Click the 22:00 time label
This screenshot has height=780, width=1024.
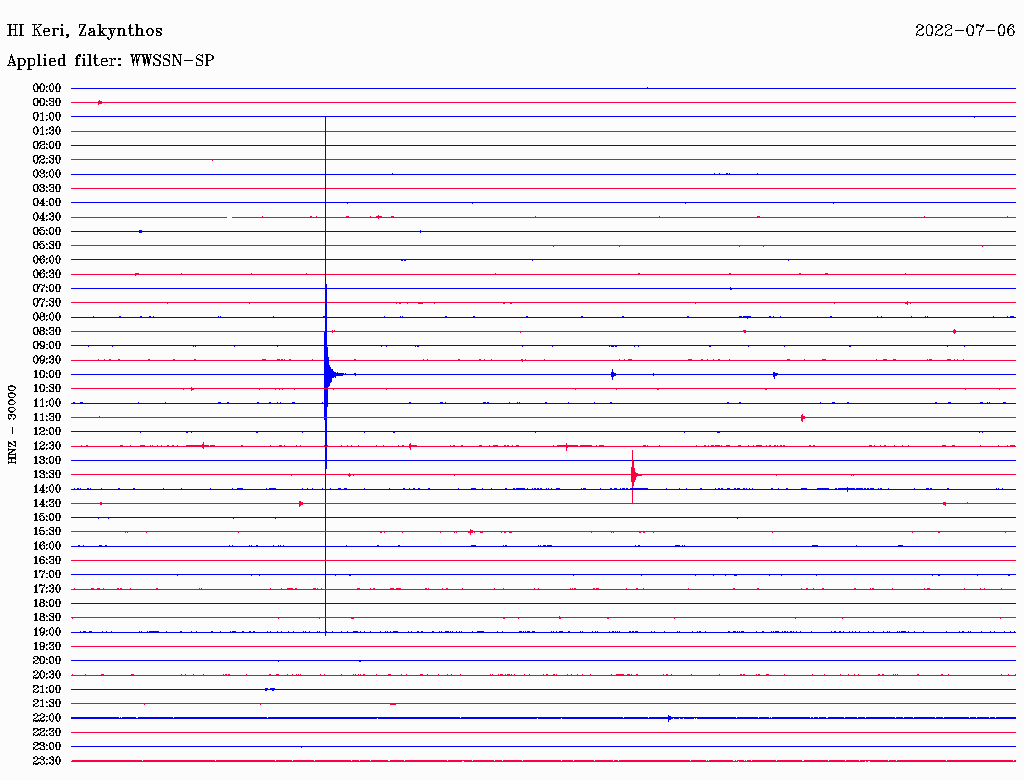tap(47, 718)
